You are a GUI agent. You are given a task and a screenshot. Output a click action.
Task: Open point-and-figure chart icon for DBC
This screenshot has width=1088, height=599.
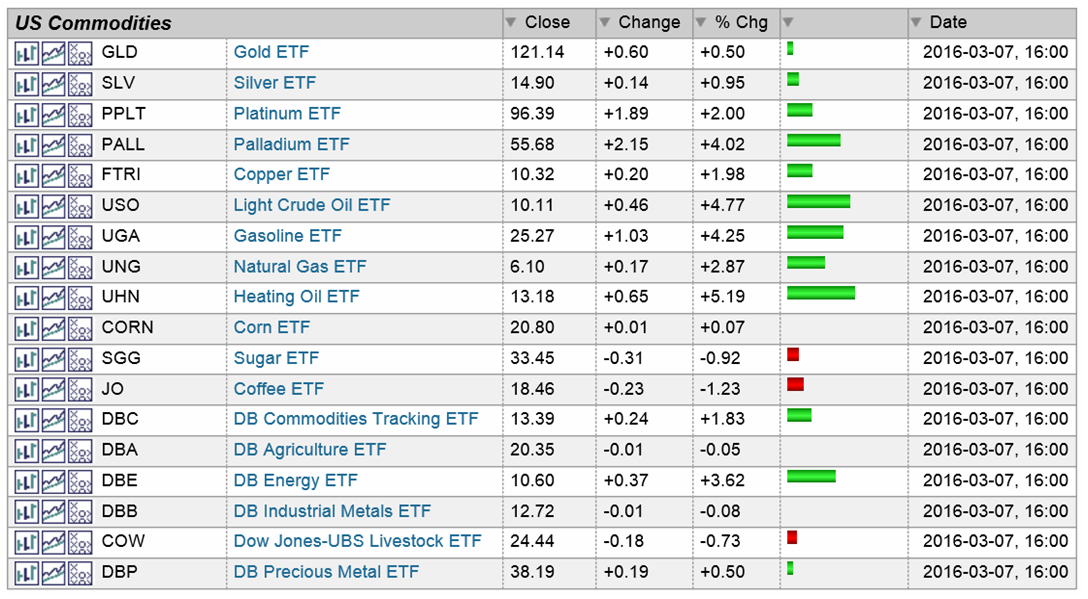coord(80,420)
